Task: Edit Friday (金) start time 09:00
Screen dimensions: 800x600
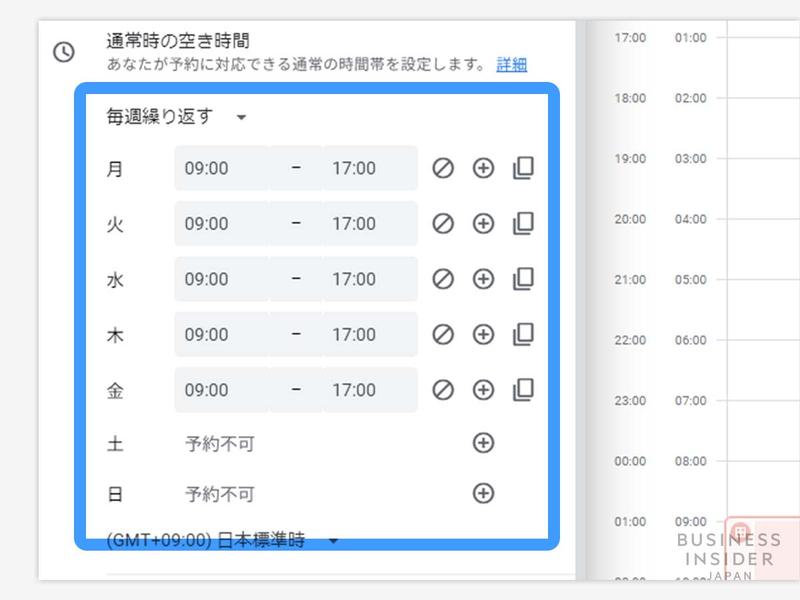Action: [x=221, y=390]
